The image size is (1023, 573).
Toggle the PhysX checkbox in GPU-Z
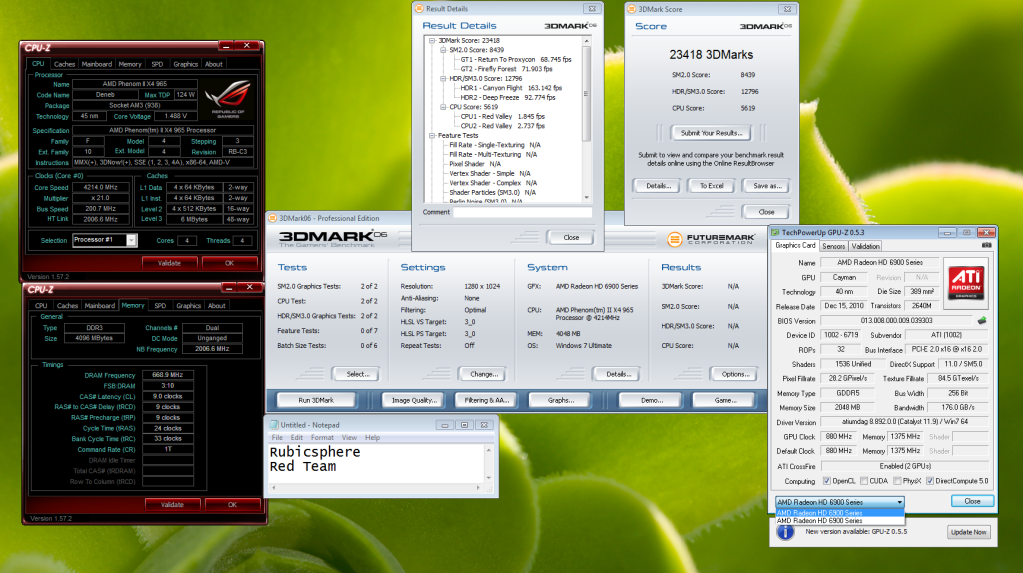tap(897, 481)
